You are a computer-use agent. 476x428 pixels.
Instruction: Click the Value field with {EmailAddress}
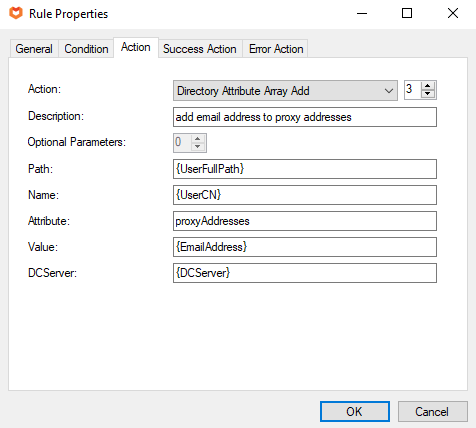305,247
